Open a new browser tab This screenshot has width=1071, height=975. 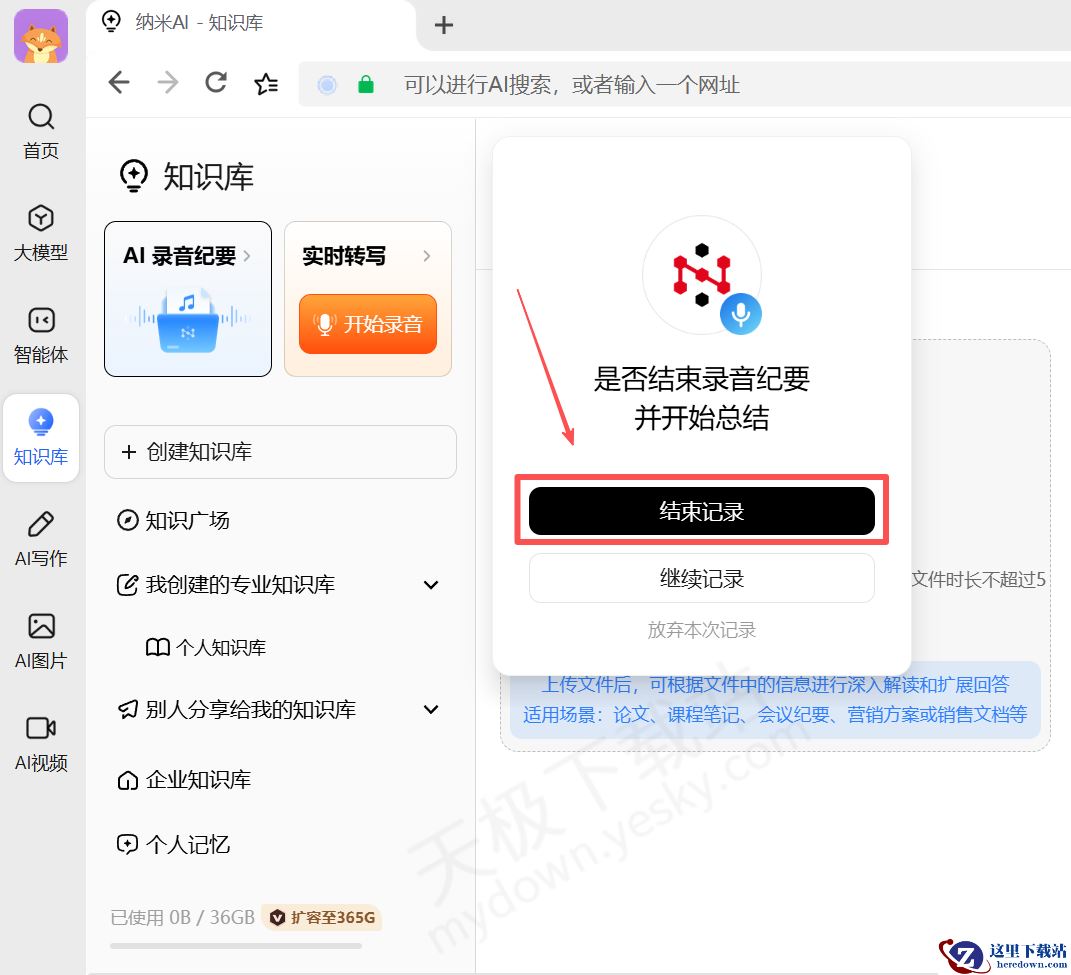[x=443, y=26]
